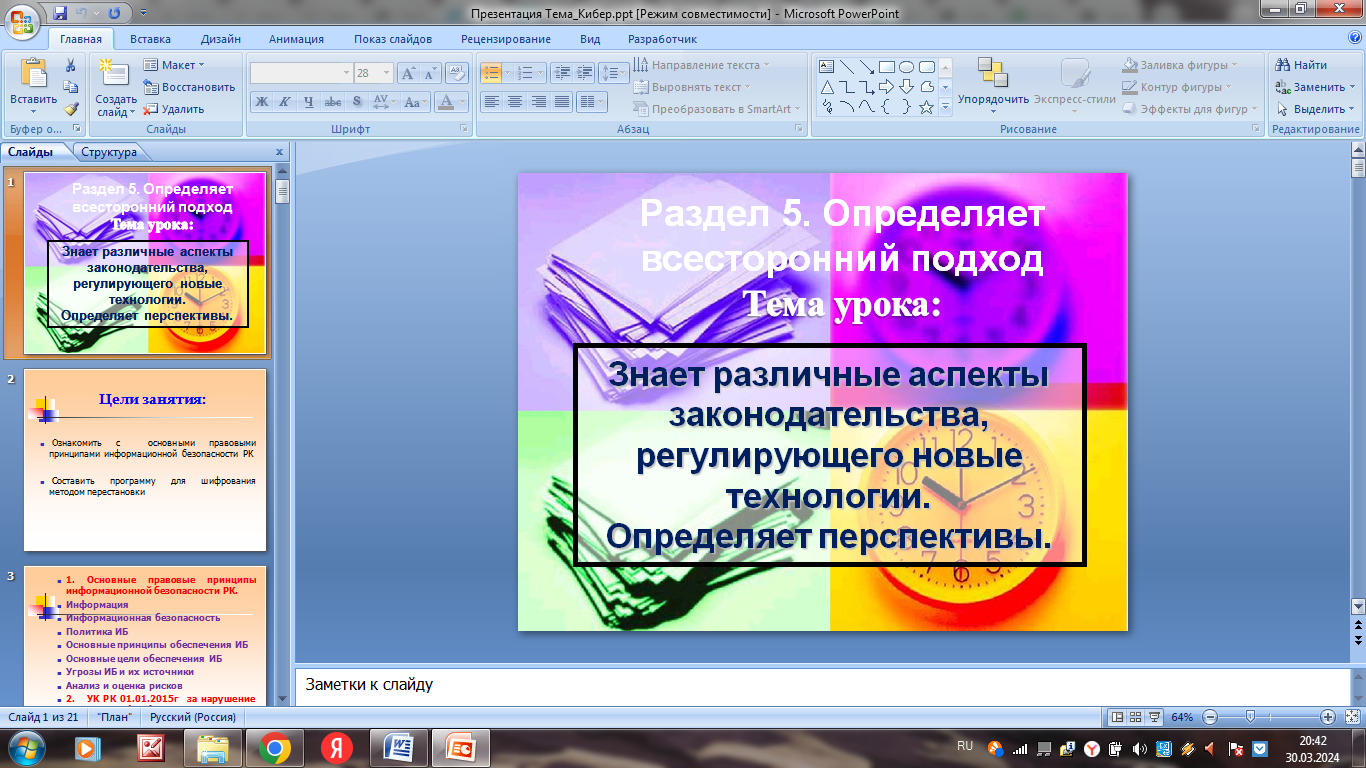
Task: Expand shapes gallery More arrow
Action: click(x=946, y=107)
